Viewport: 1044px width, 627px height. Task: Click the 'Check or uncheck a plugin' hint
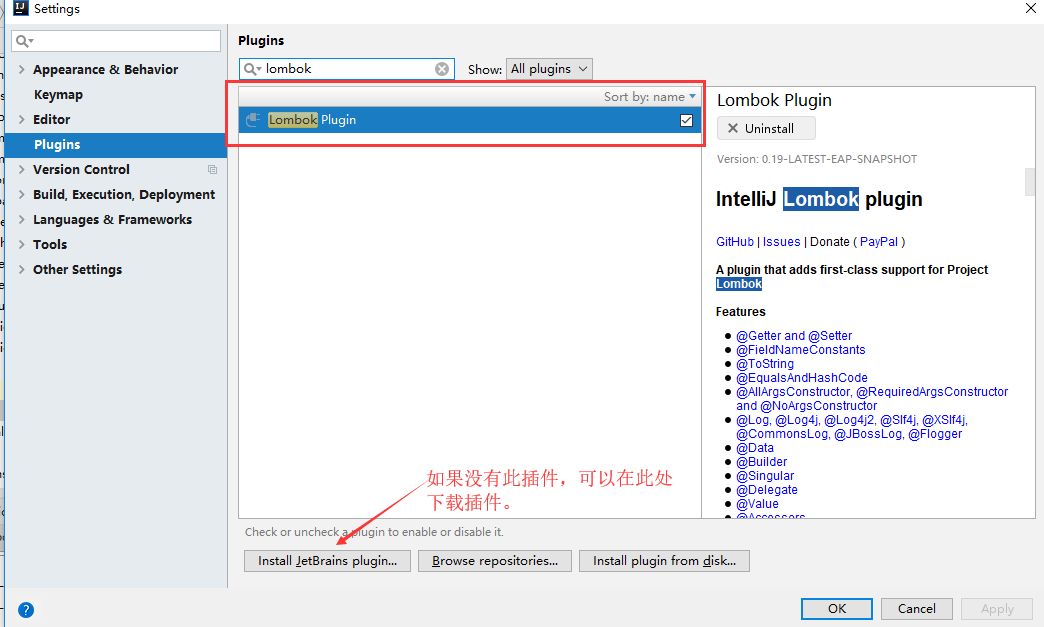point(374,532)
